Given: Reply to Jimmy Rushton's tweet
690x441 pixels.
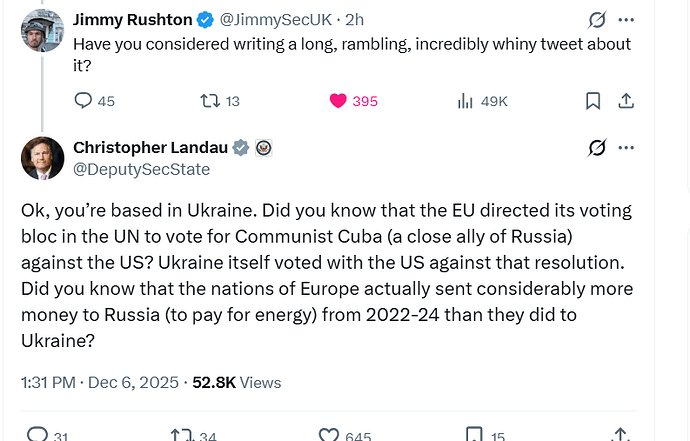Looking at the screenshot, I should (x=84, y=101).
